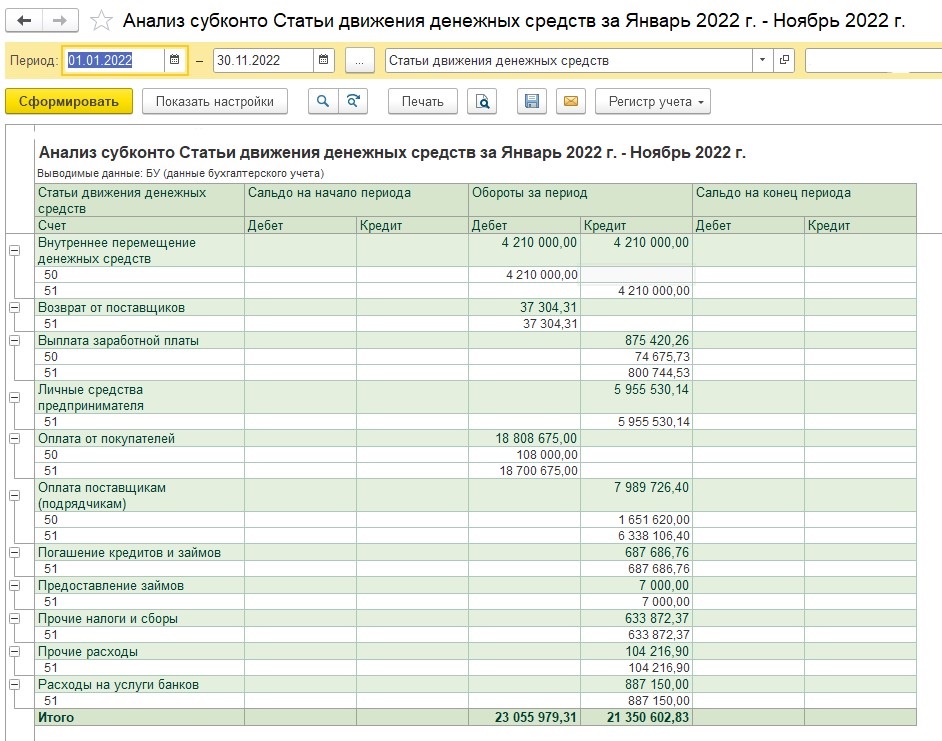Open calendar picker for end date 30.11.2022
The image size is (942, 741).
pos(323,60)
